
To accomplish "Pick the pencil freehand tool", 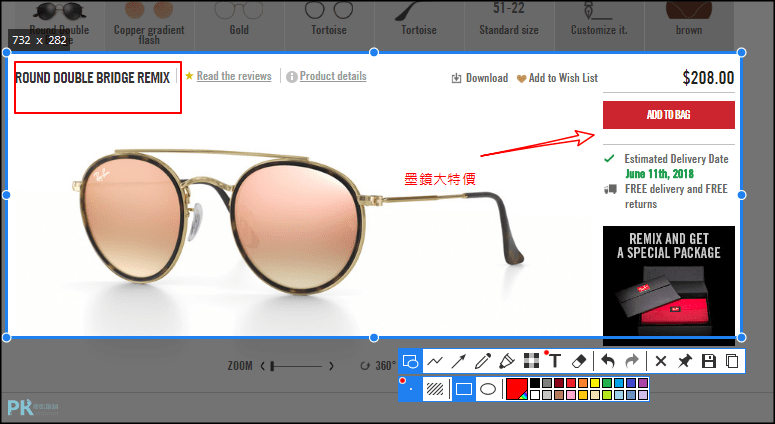I will pyautogui.click(x=482, y=361).
